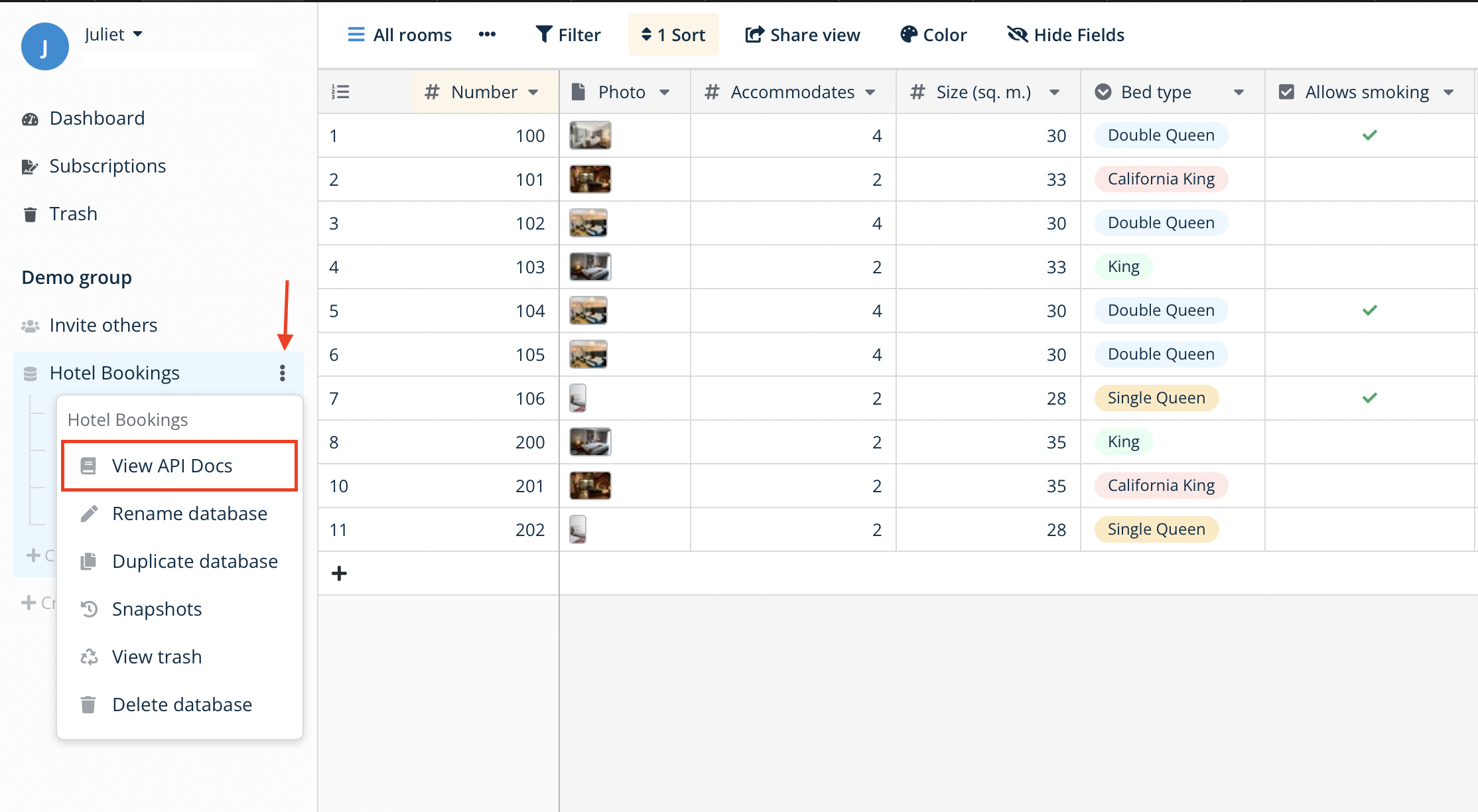Viewport: 1478px width, 812px height.
Task: Expand the Juliet account dropdown
Action: 138,34
